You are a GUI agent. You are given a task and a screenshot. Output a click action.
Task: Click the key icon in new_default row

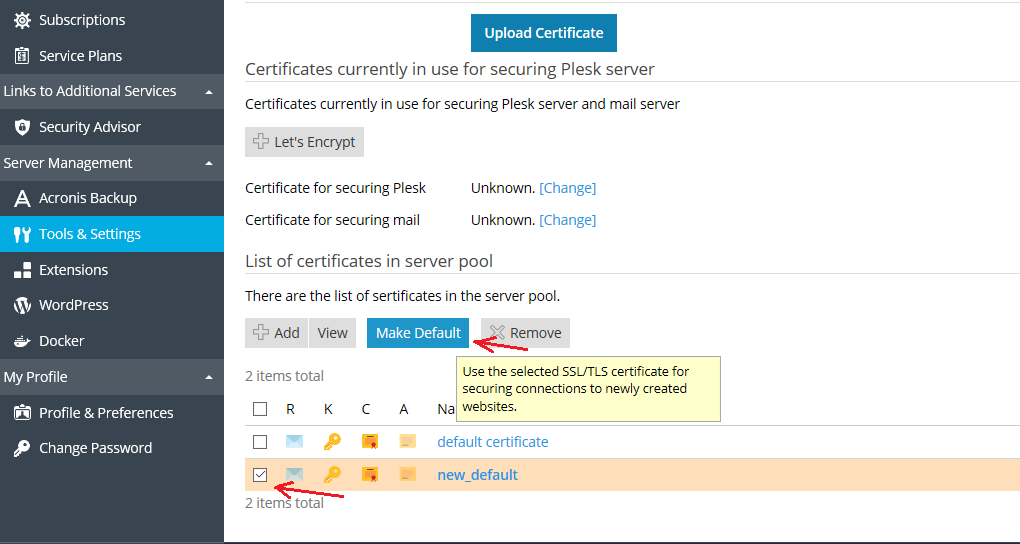pos(332,475)
